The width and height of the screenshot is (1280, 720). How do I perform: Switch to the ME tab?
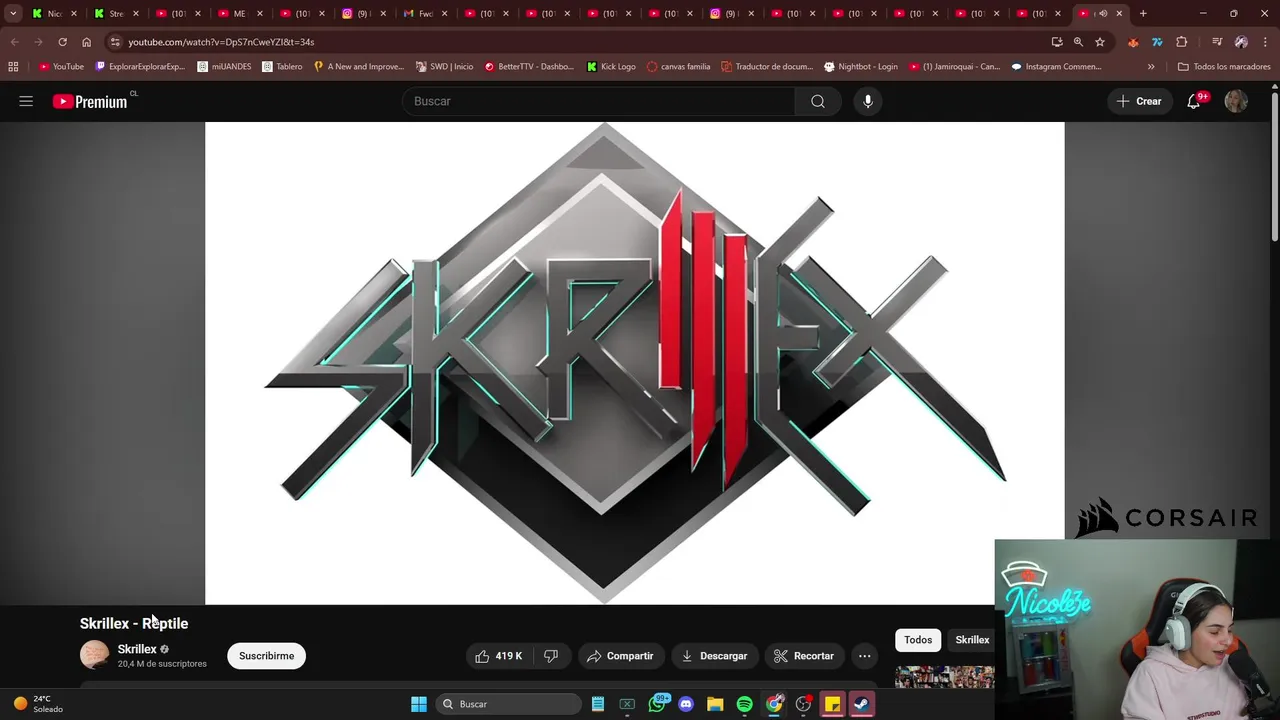239,14
